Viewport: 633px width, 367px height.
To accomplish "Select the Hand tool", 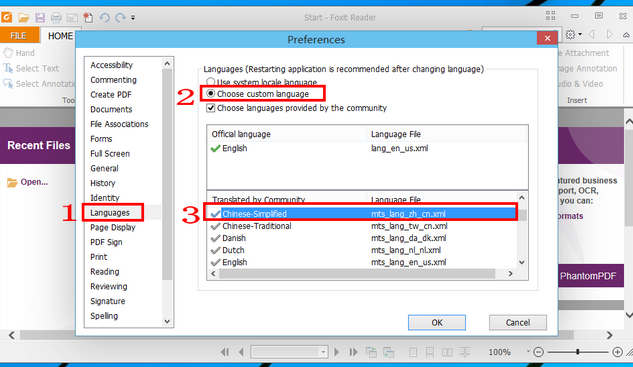I will click(19, 53).
